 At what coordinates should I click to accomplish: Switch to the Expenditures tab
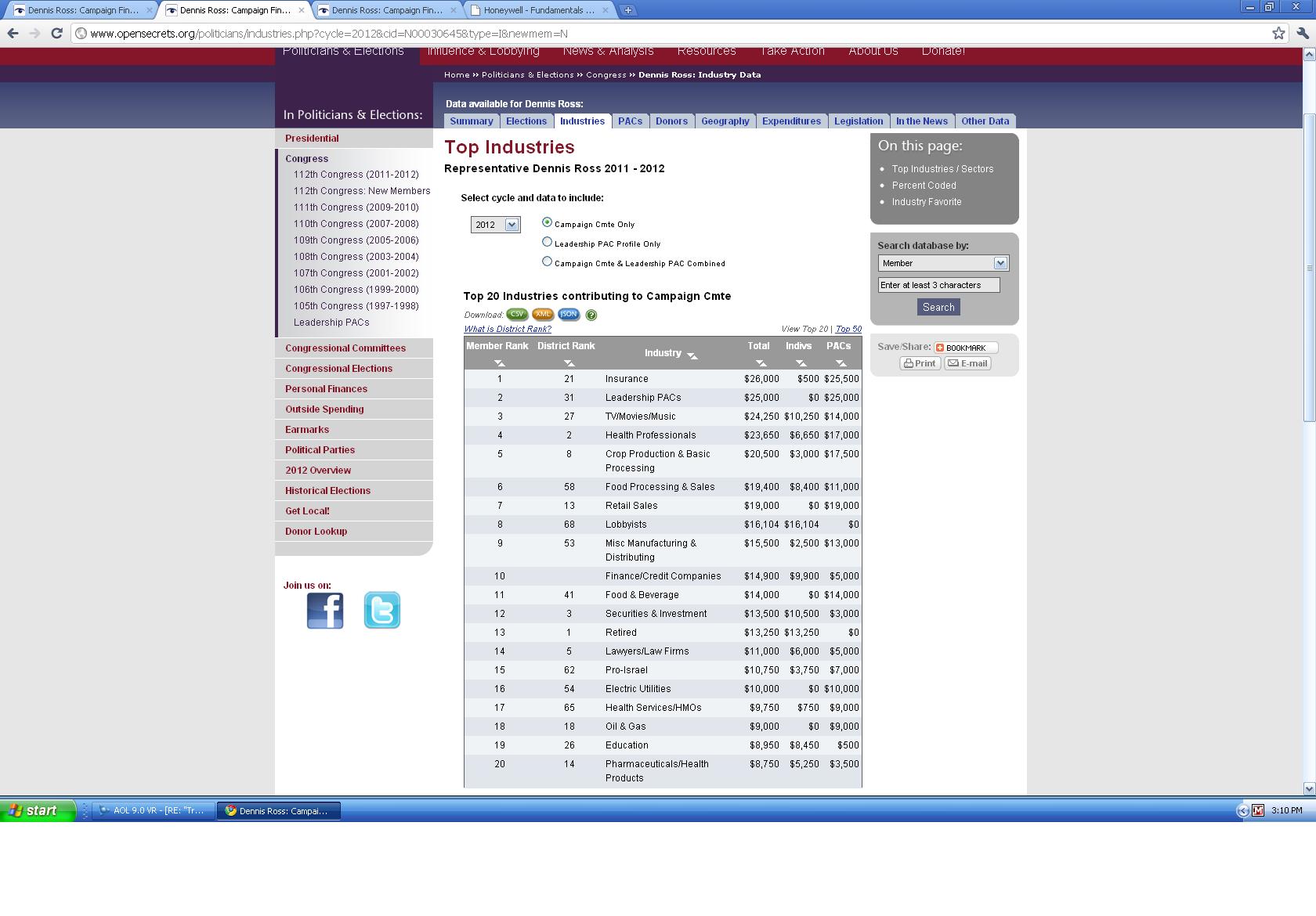[791, 121]
